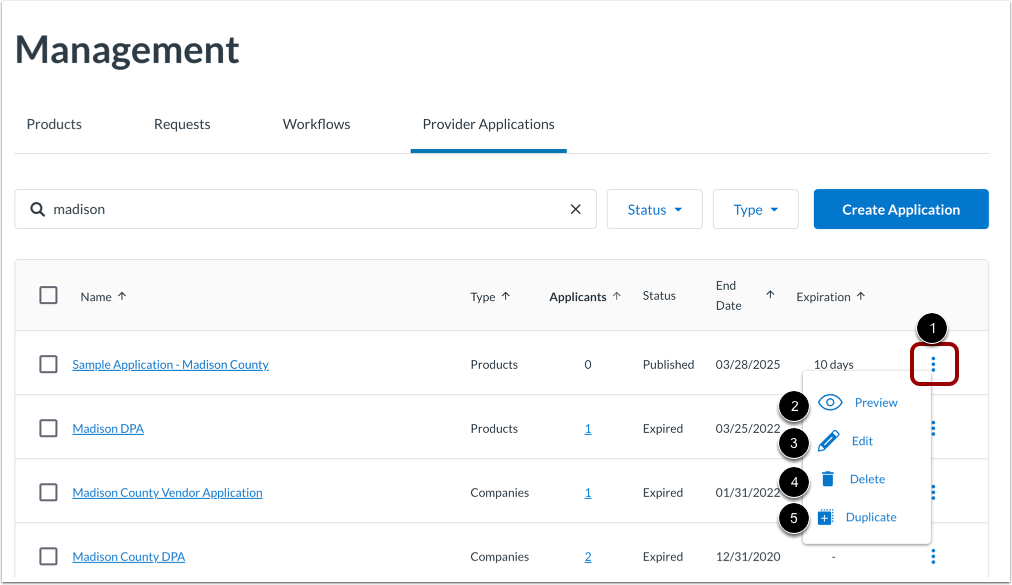Toggle sorting on the Name column arrow
The width and height of the screenshot is (1012, 585).
click(x=121, y=296)
